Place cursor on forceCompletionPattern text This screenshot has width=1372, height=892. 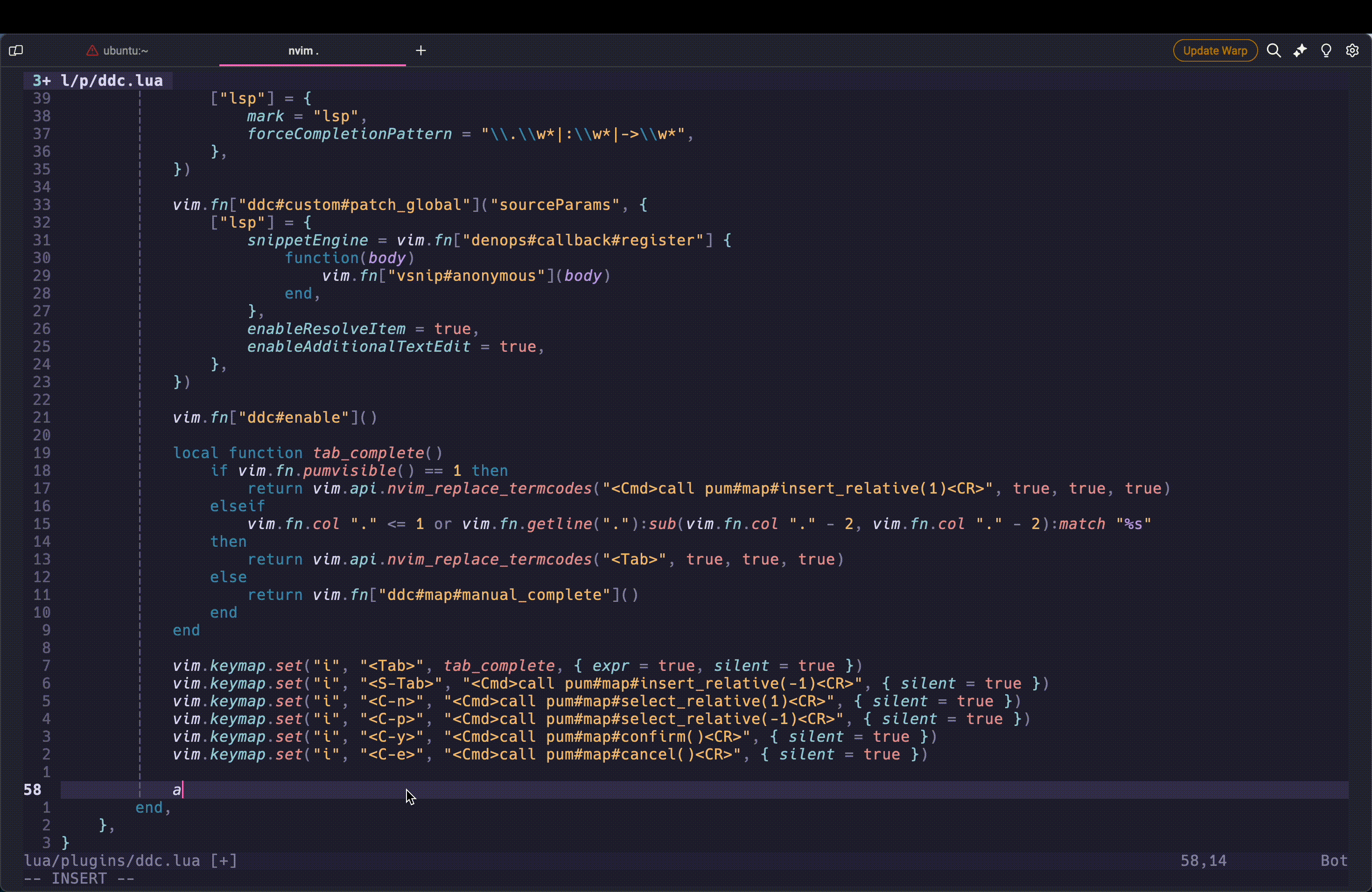[x=350, y=134]
